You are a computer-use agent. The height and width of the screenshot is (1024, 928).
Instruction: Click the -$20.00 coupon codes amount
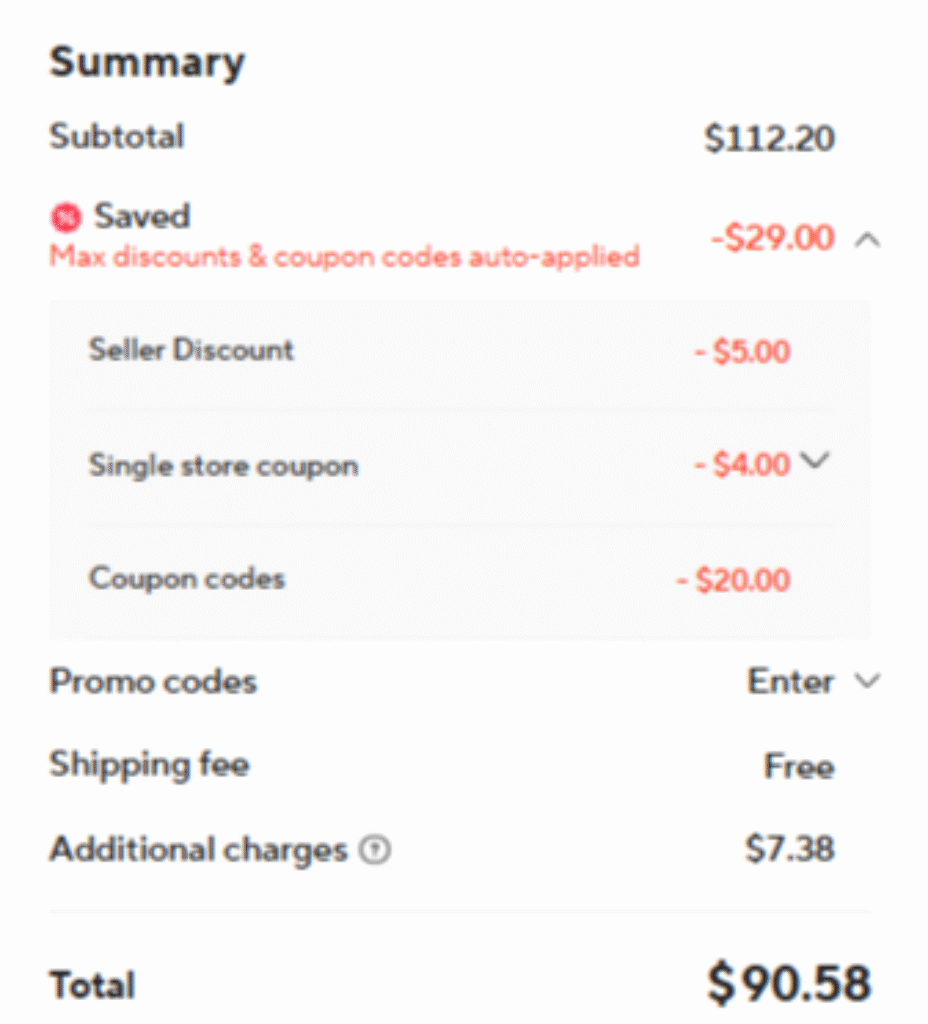[733, 580]
